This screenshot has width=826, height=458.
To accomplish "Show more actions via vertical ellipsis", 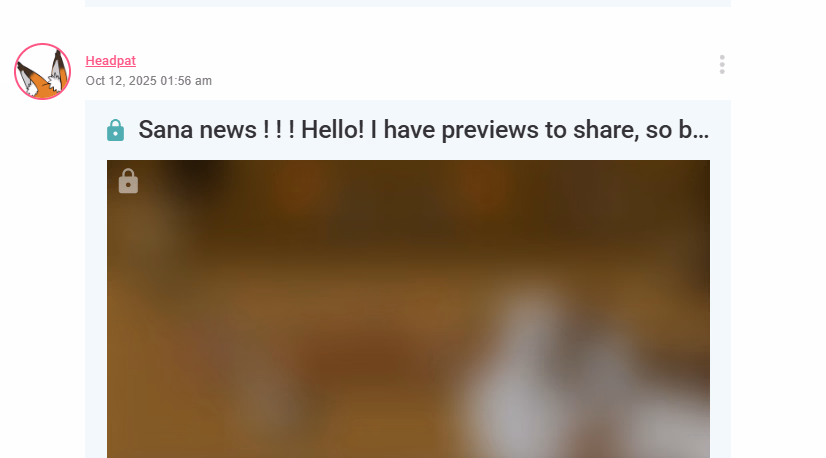I will 722,65.
